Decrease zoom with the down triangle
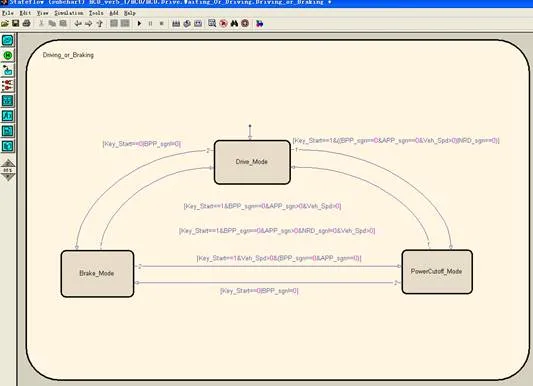Image resolution: width=533 pixels, height=386 pixels. [x=8, y=177]
